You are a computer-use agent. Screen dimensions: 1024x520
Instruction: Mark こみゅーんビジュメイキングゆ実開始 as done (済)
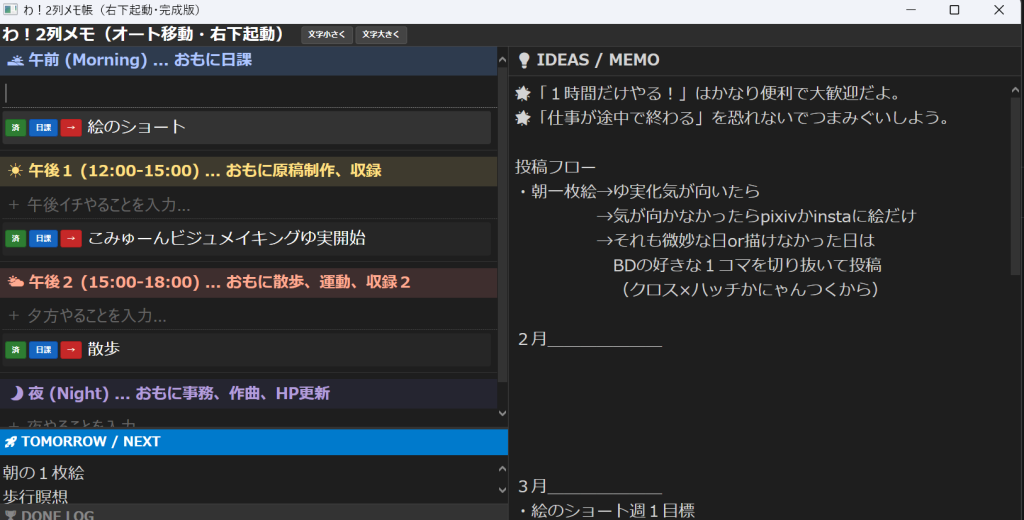(15, 238)
